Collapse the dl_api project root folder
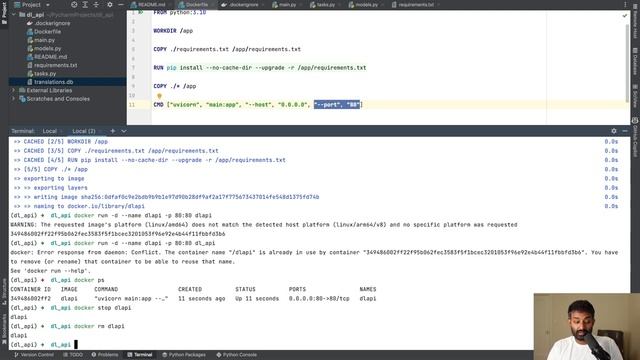This screenshot has width=640, height=360. [x=14, y=15]
